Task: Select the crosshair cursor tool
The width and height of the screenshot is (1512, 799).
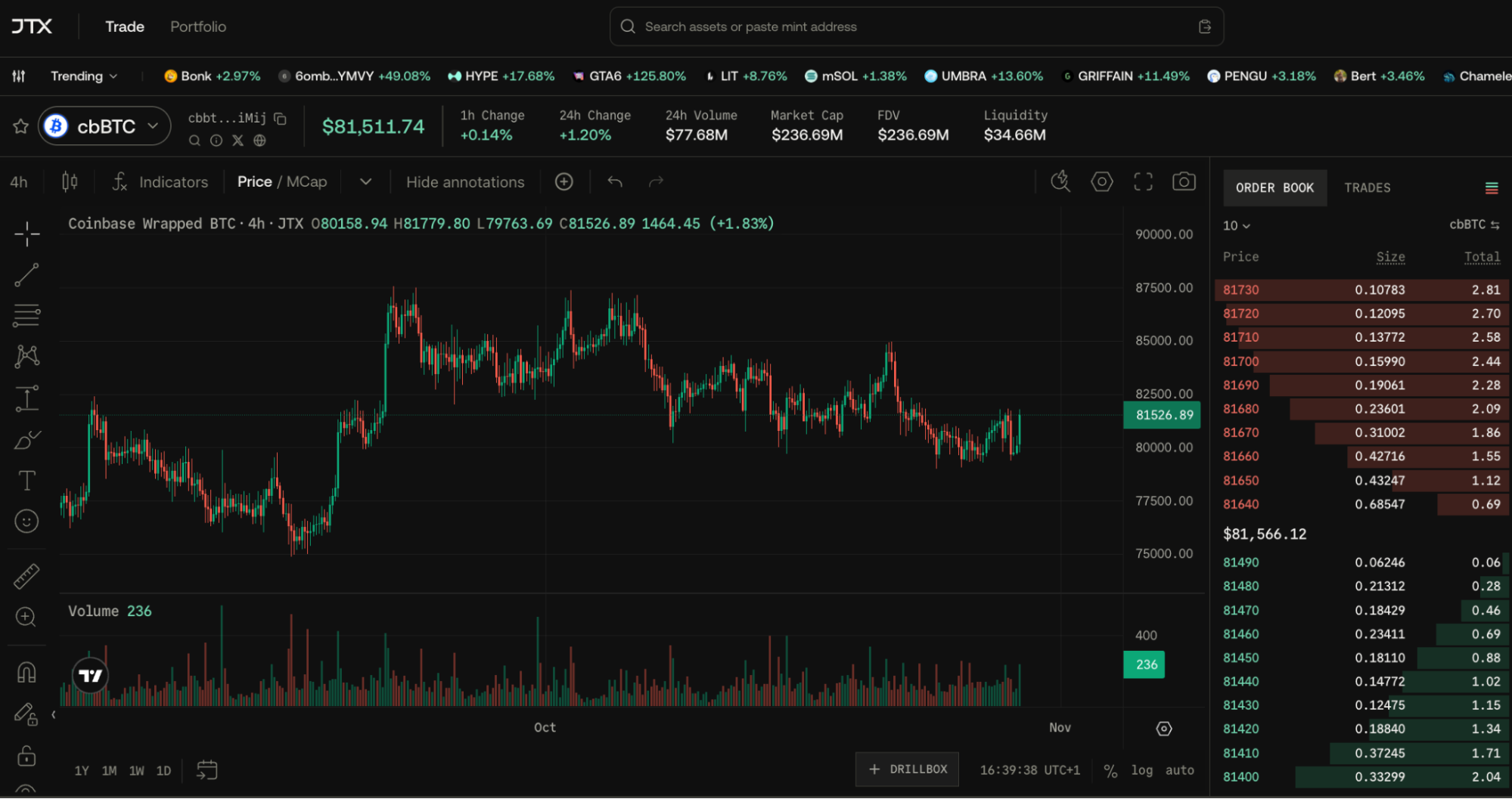Action: 26,234
